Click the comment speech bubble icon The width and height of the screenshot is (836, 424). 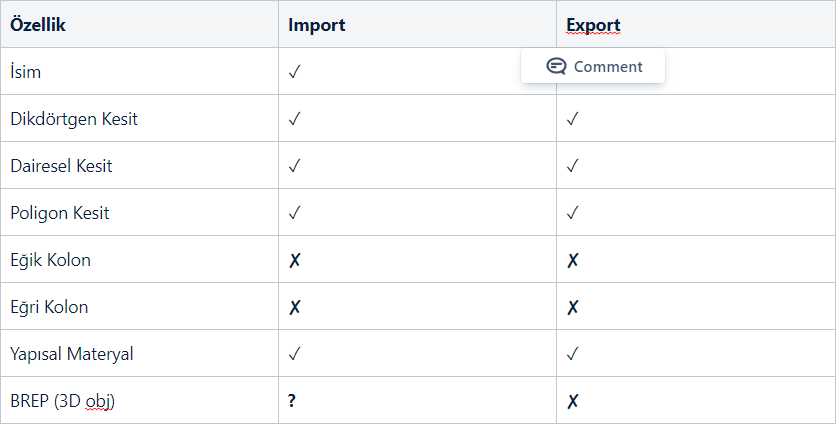click(x=556, y=67)
